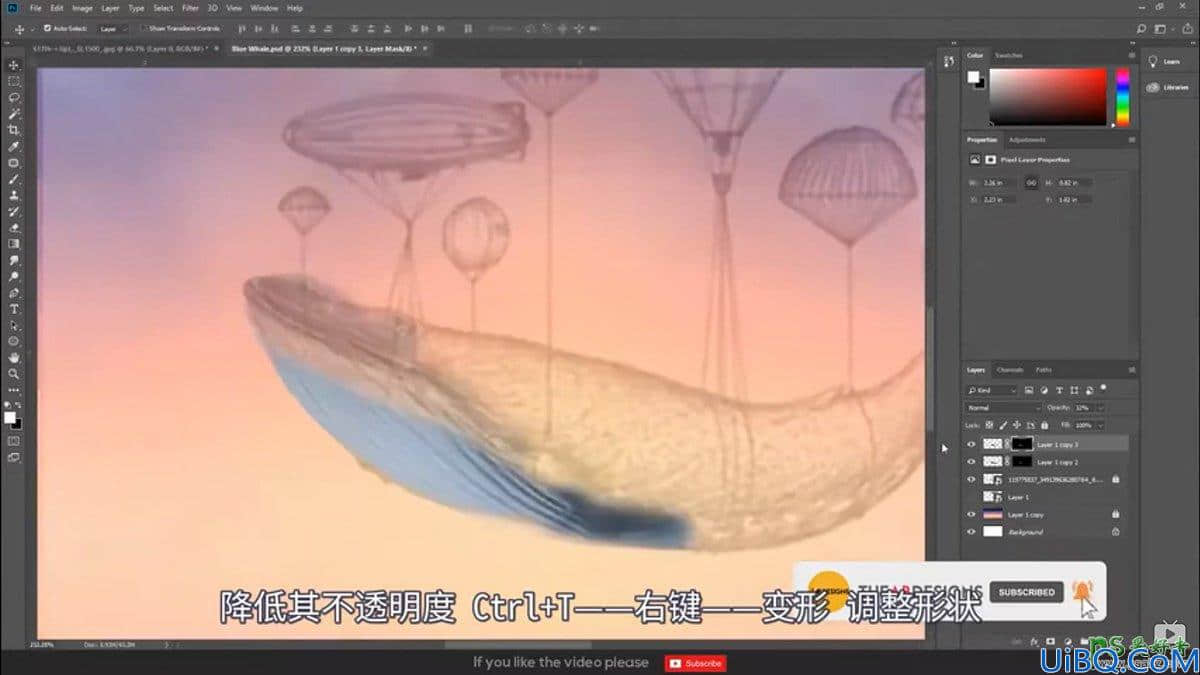Pick a color in the color field

[x=1050, y=97]
